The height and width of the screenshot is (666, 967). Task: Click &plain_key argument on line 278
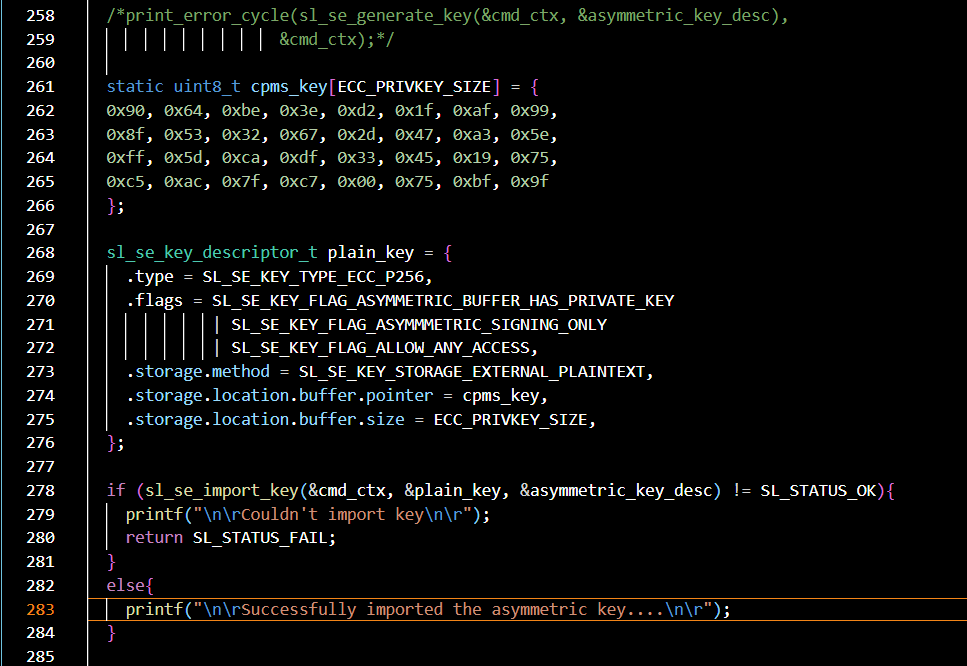[453, 491]
